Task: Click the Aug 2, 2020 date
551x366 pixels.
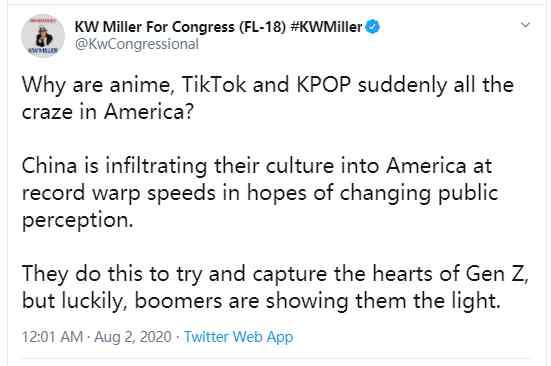Action: [x=133, y=337]
